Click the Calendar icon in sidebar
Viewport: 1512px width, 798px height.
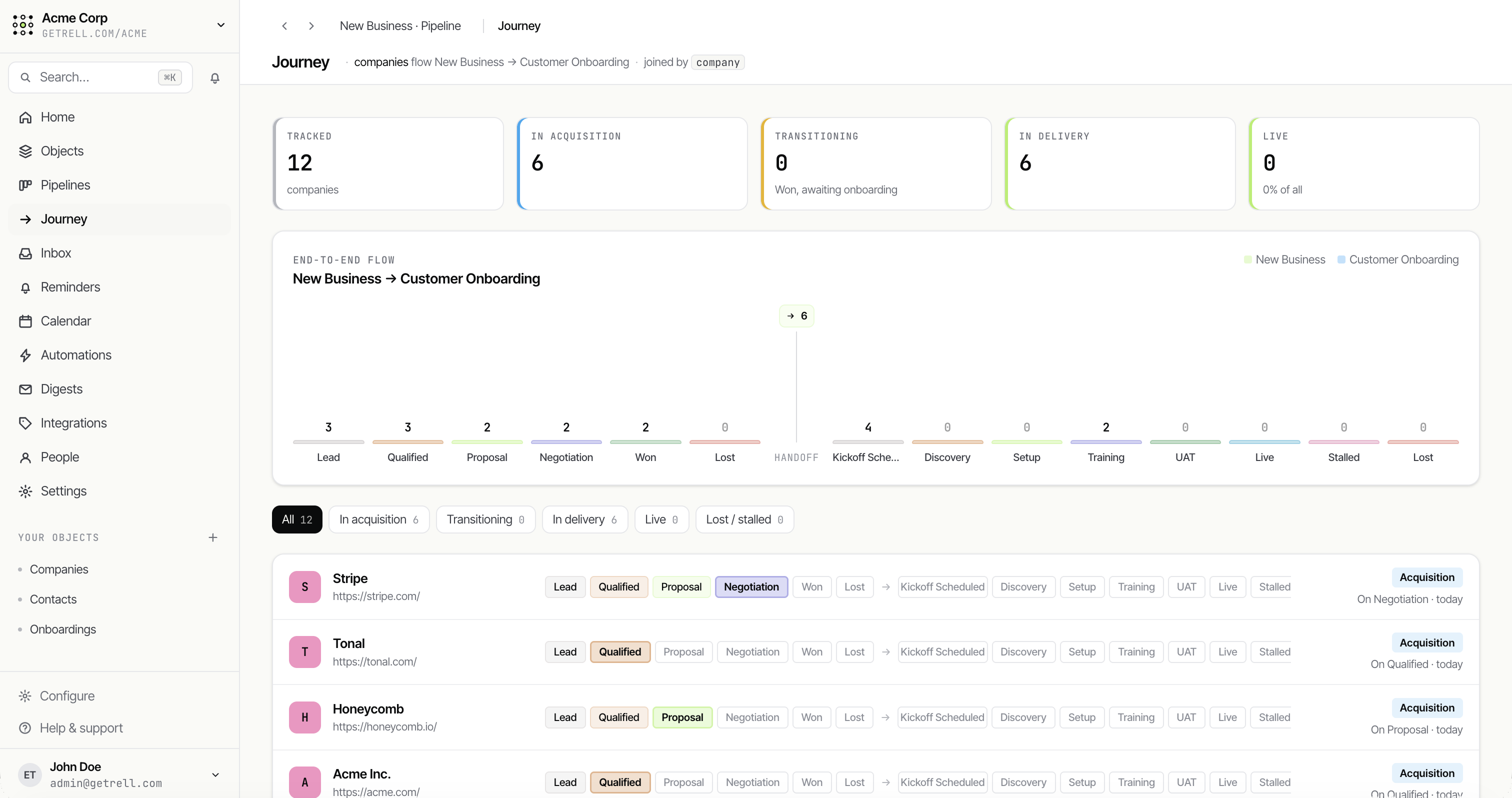click(x=25, y=321)
